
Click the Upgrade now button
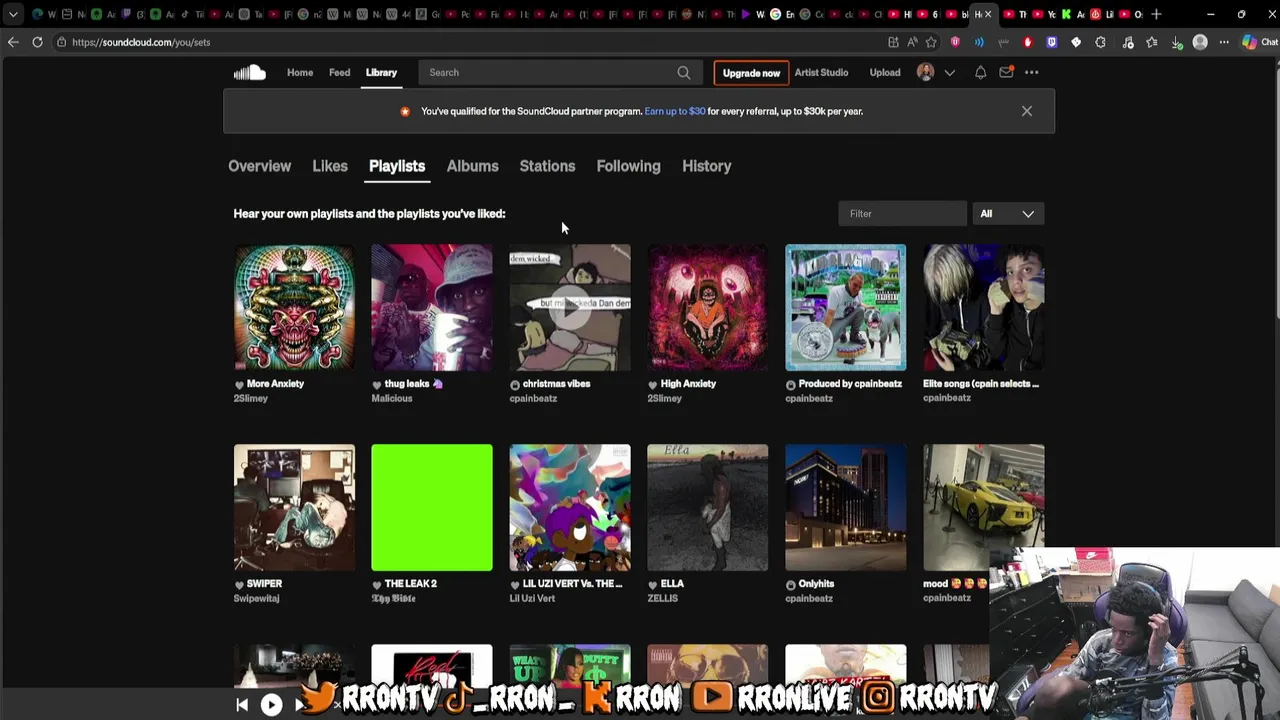[x=751, y=73]
